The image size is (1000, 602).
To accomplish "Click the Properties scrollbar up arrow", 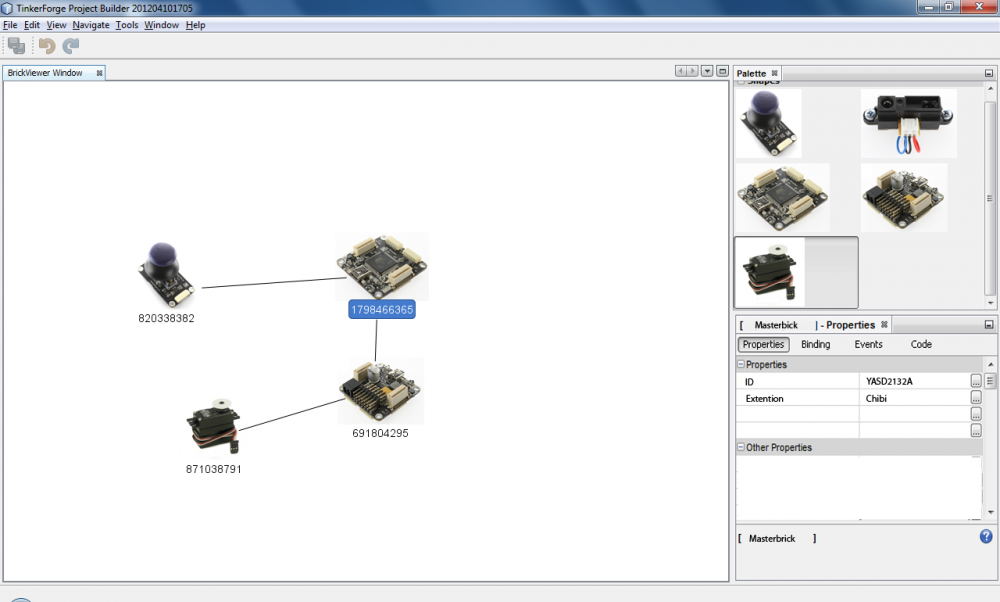I will tap(990, 364).
